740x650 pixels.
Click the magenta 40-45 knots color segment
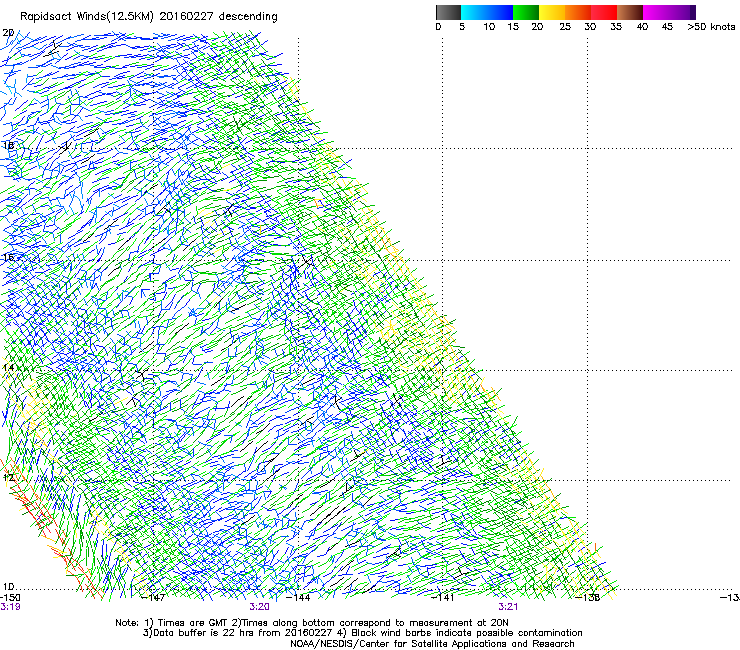[x=656, y=12]
